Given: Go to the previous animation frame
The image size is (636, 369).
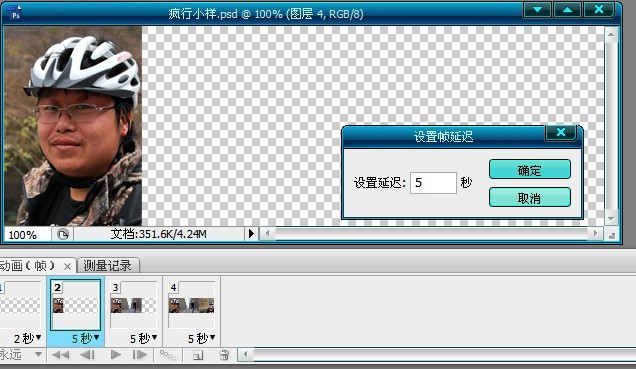Looking at the screenshot, I should pos(87,355).
